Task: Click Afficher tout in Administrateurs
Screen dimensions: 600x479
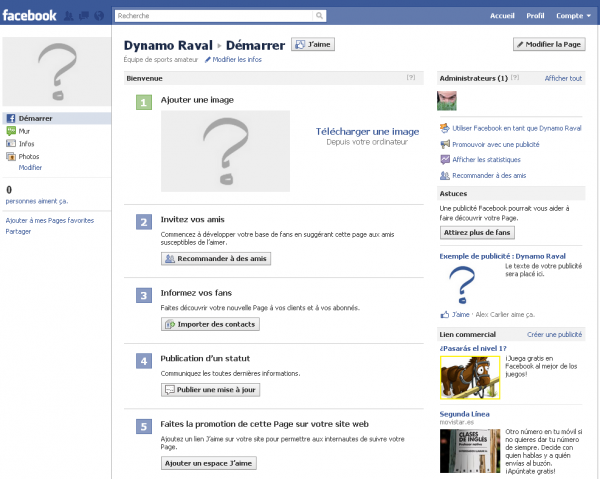Action: coord(563,78)
